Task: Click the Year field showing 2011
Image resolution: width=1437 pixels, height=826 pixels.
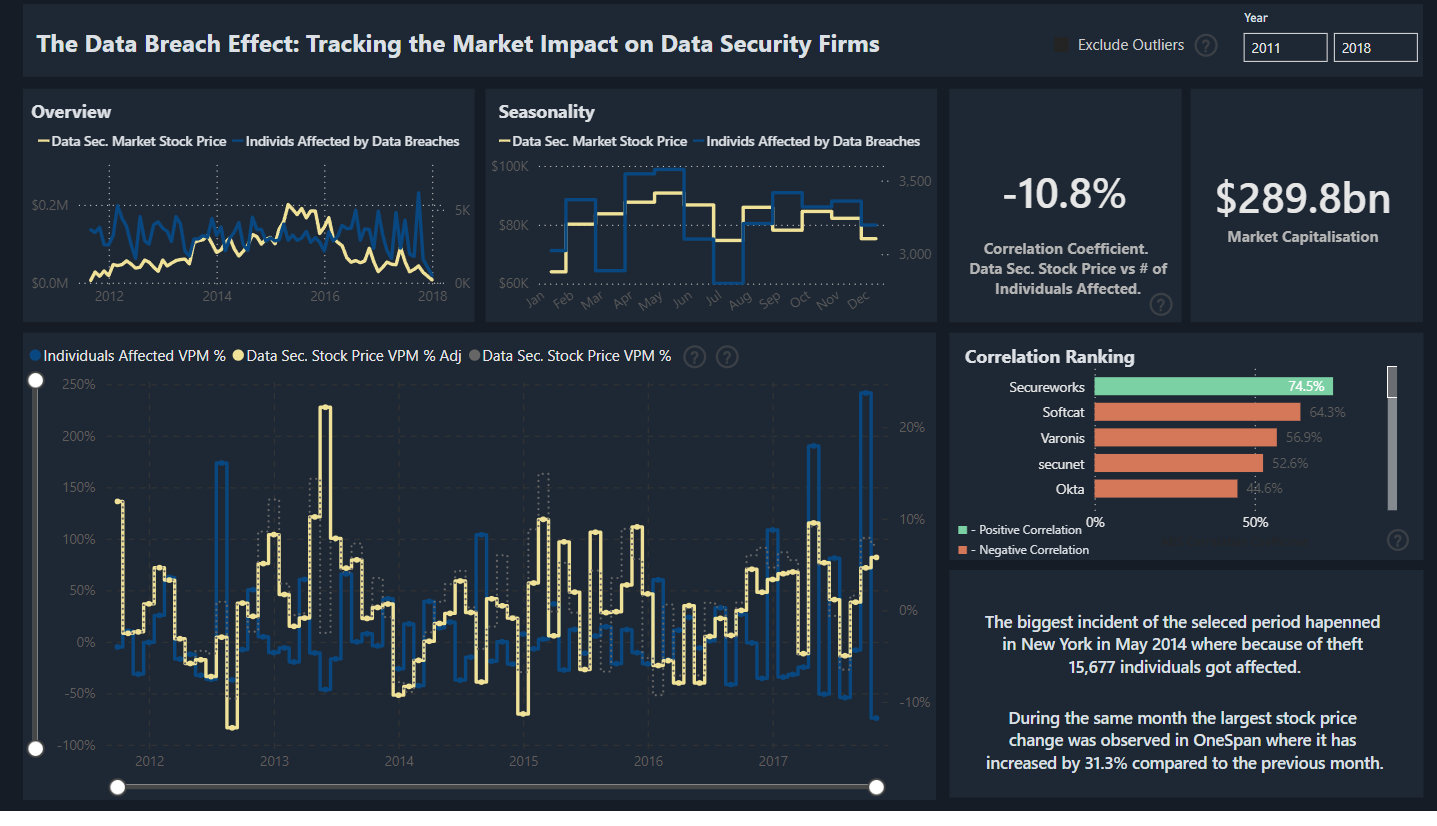Action: (x=1285, y=47)
